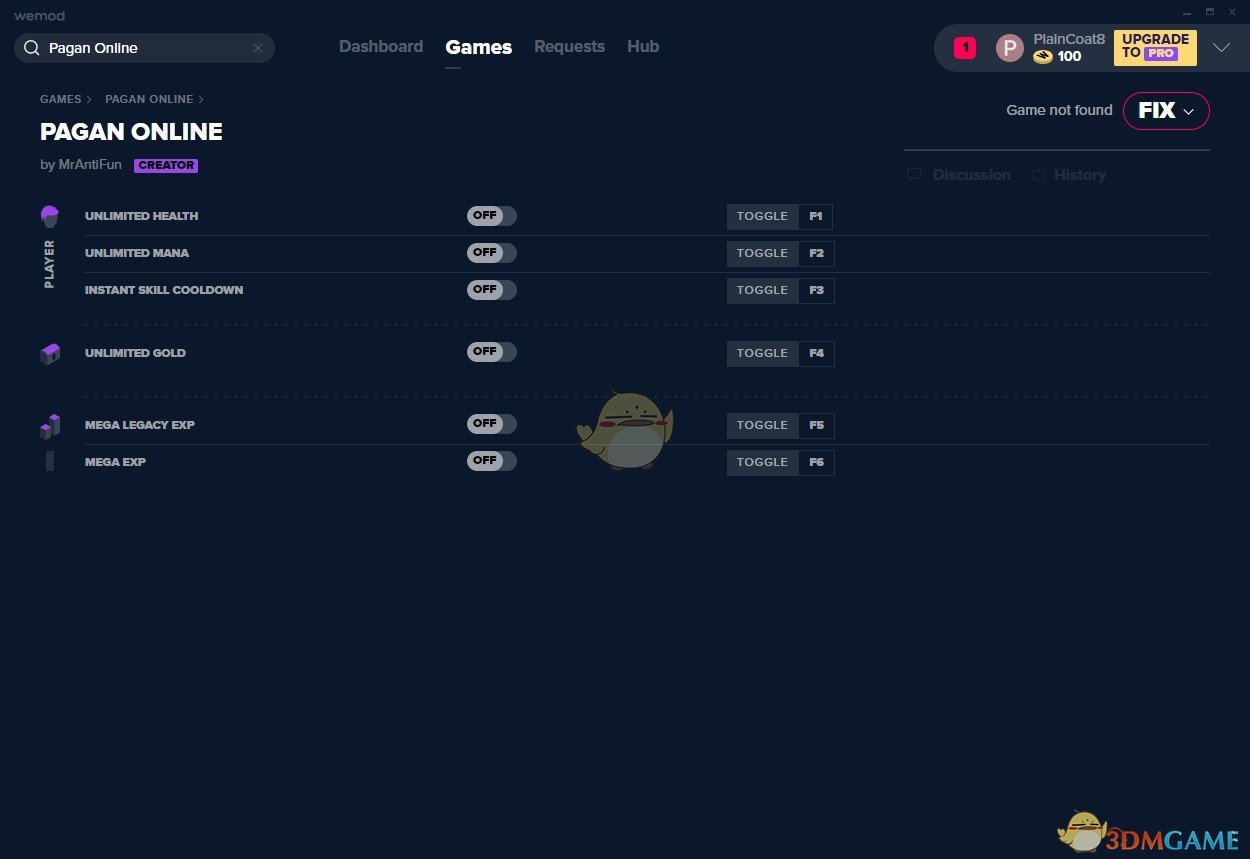The height and width of the screenshot is (859, 1250).
Task: Click the Player category head icon
Action: point(49,216)
